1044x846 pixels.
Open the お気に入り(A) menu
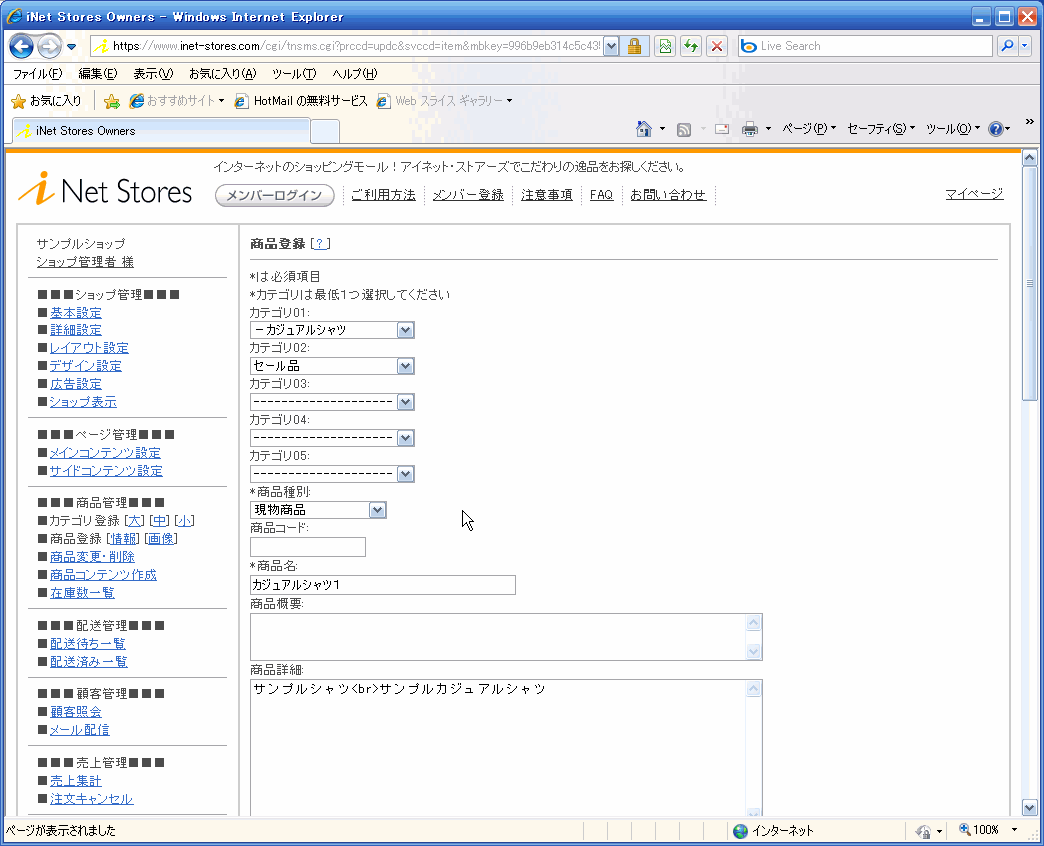[x=222, y=74]
